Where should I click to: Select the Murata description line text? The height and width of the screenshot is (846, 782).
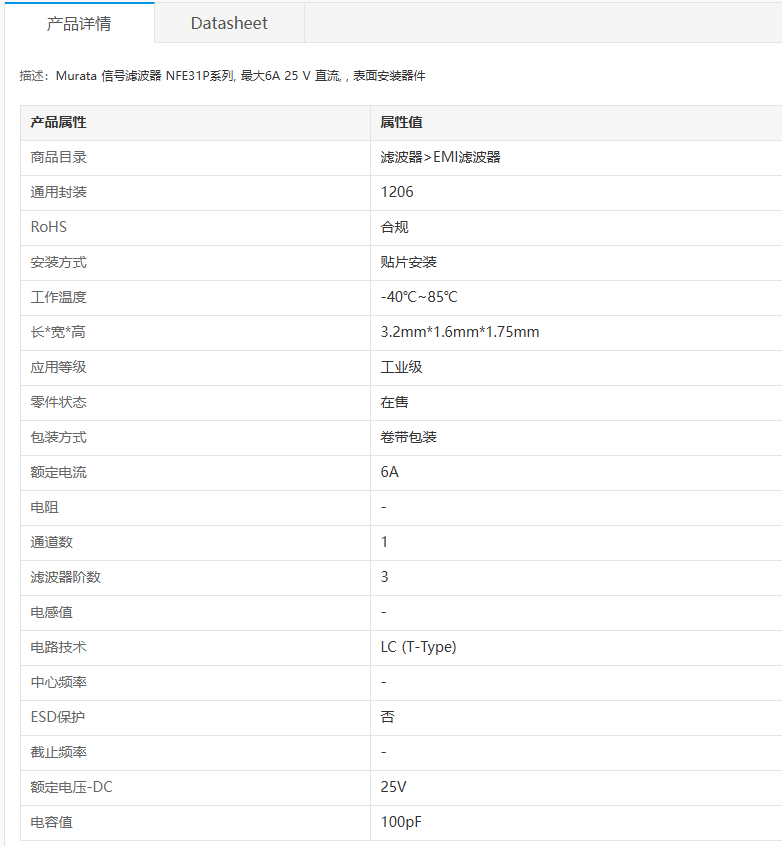(x=222, y=76)
